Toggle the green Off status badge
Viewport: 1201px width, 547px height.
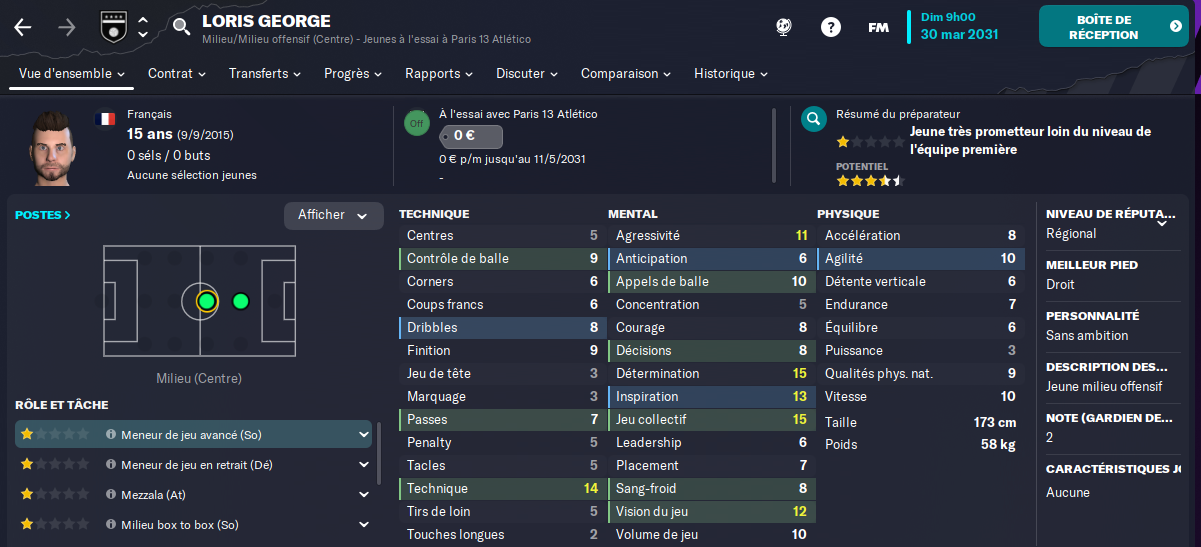416,124
